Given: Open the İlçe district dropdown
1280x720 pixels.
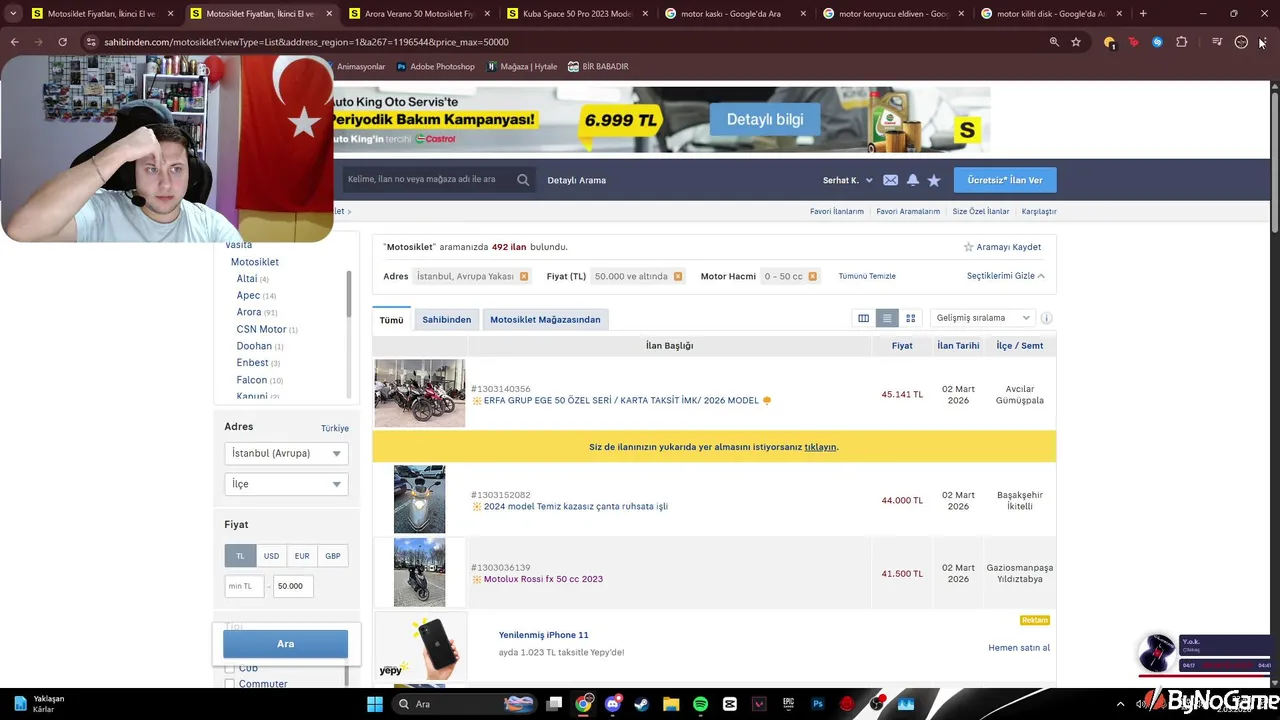Looking at the screenshot, I should coord(286,484).
